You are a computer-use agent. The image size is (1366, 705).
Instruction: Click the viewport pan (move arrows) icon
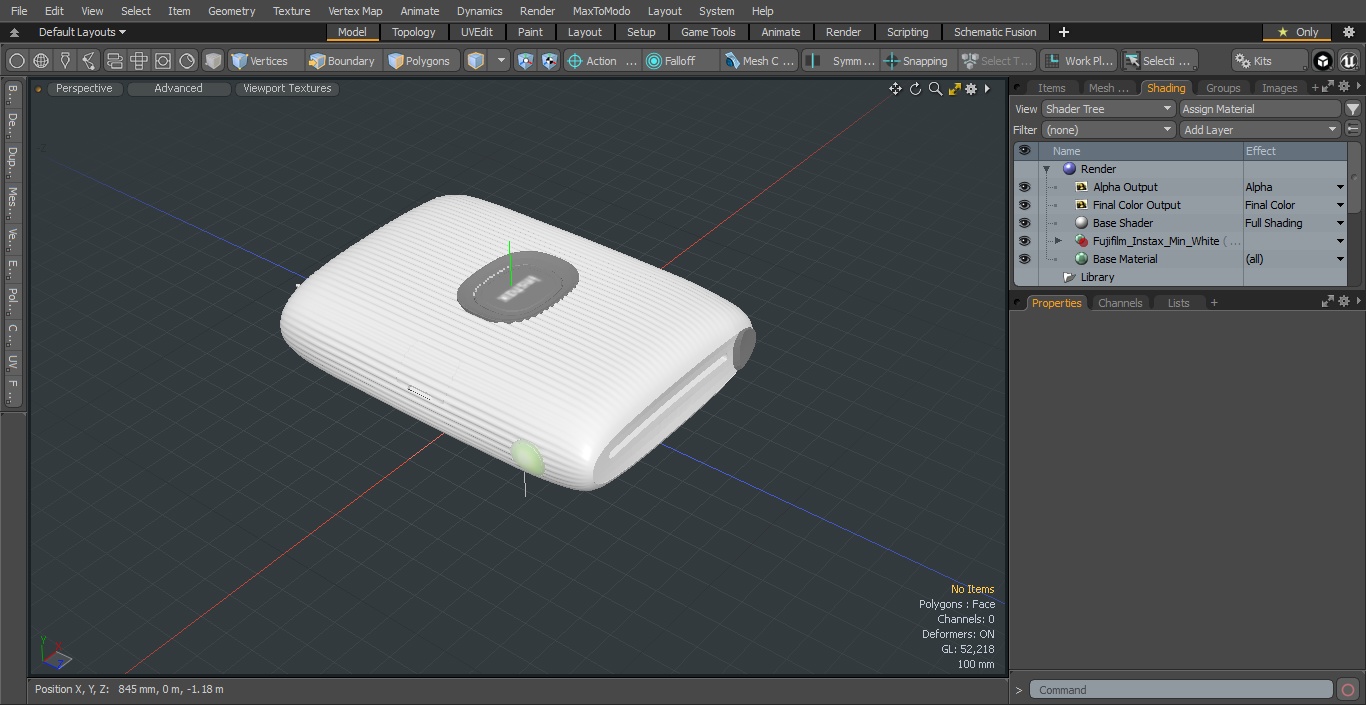[x=895, y=89]
